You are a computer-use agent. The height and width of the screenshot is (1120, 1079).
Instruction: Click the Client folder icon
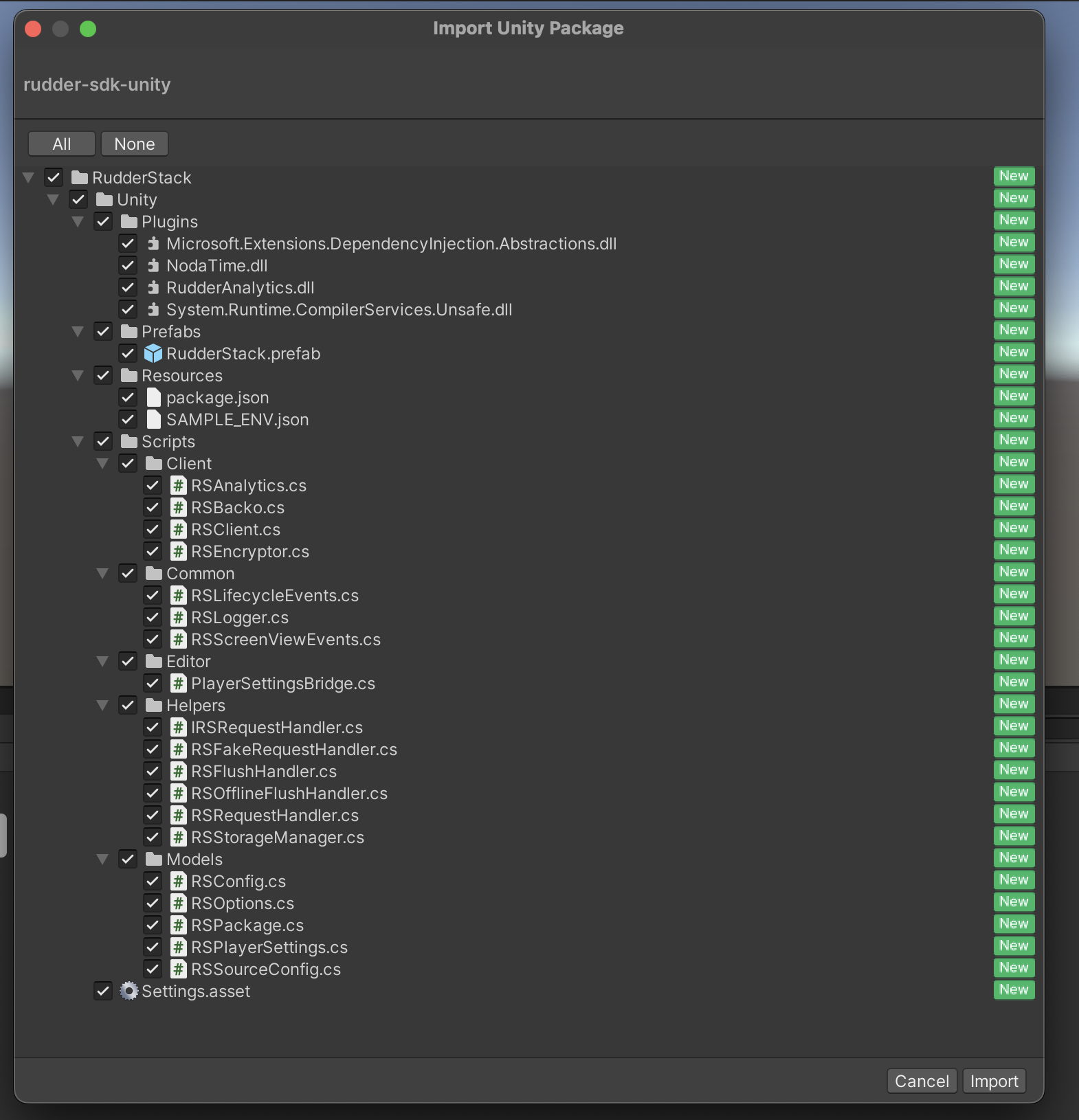click(154, 464)
